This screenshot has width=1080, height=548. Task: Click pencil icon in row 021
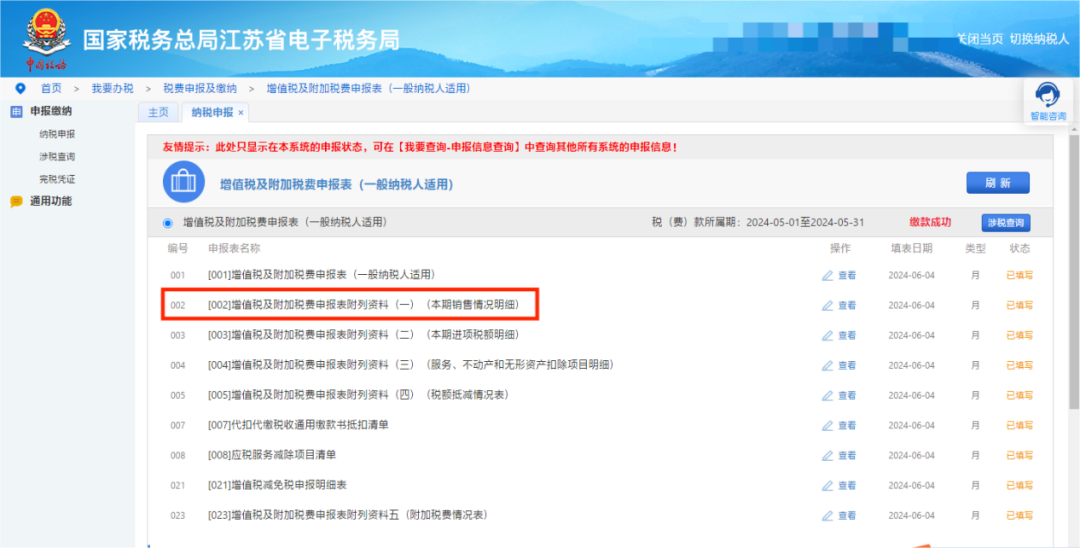[827, 485]
